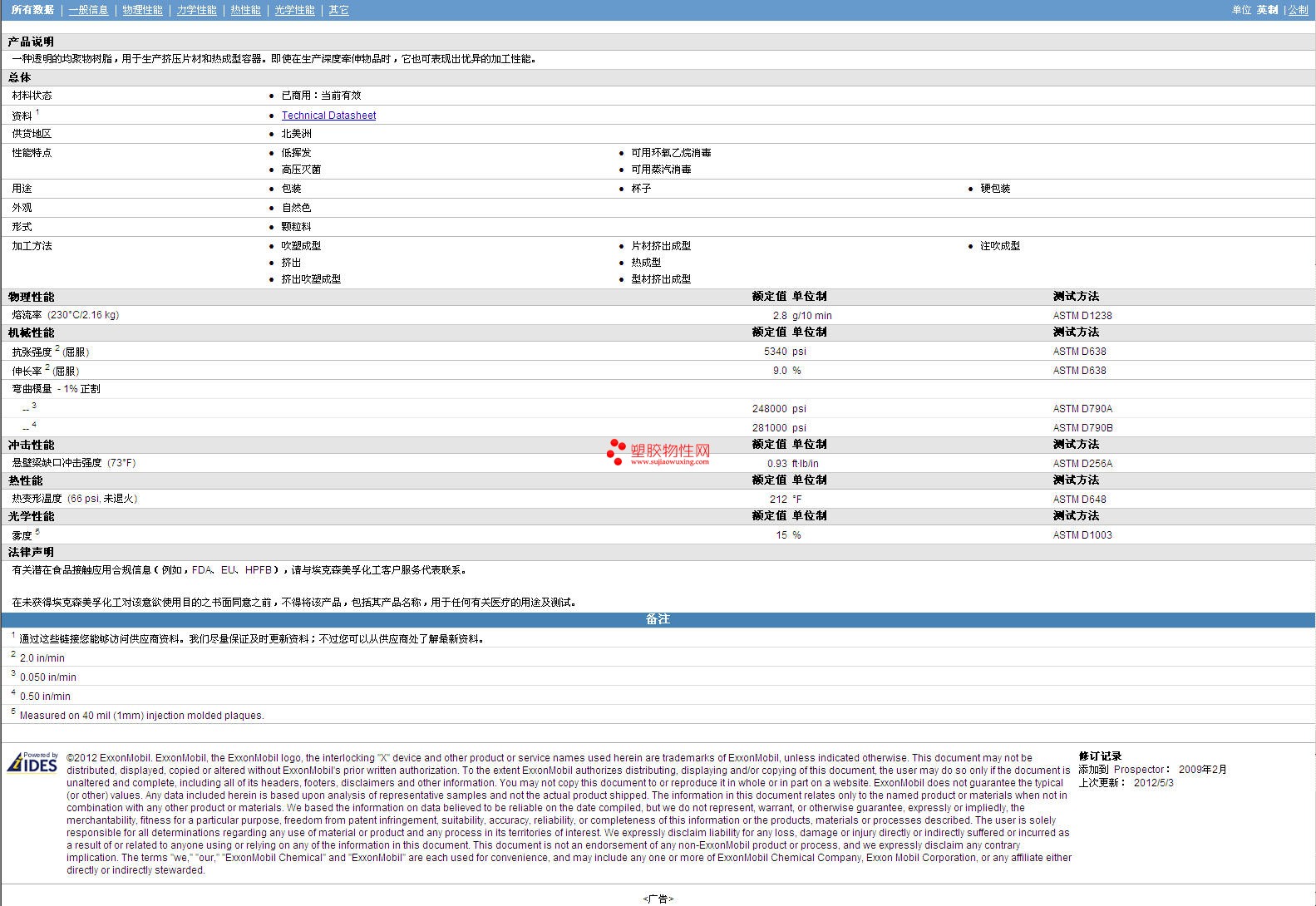This screenshot has height=906, width=1316.
Task: Click the 注吹成型 processing method
Action: (x=1000, y=246)
